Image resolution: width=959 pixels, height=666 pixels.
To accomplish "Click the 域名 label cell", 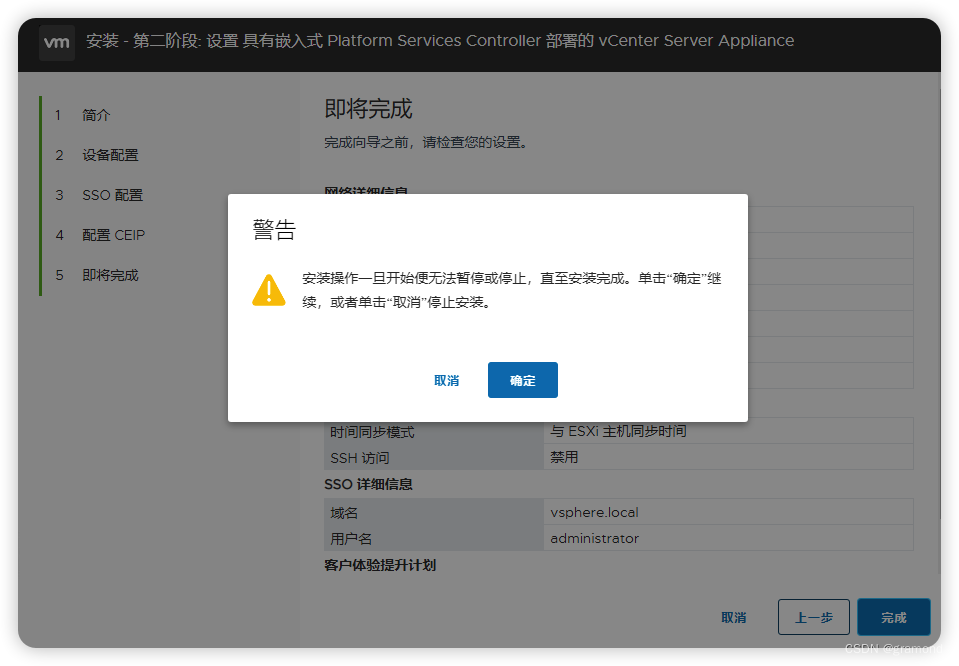I will click(x=434, y=512).
